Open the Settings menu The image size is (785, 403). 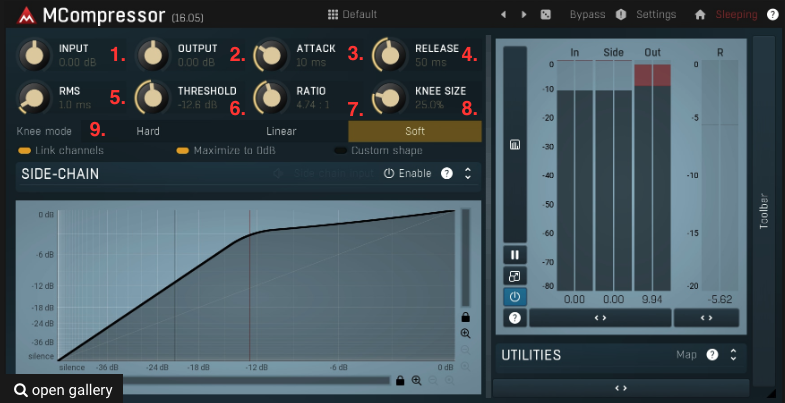pyautogui.click(x=656, y=15)
